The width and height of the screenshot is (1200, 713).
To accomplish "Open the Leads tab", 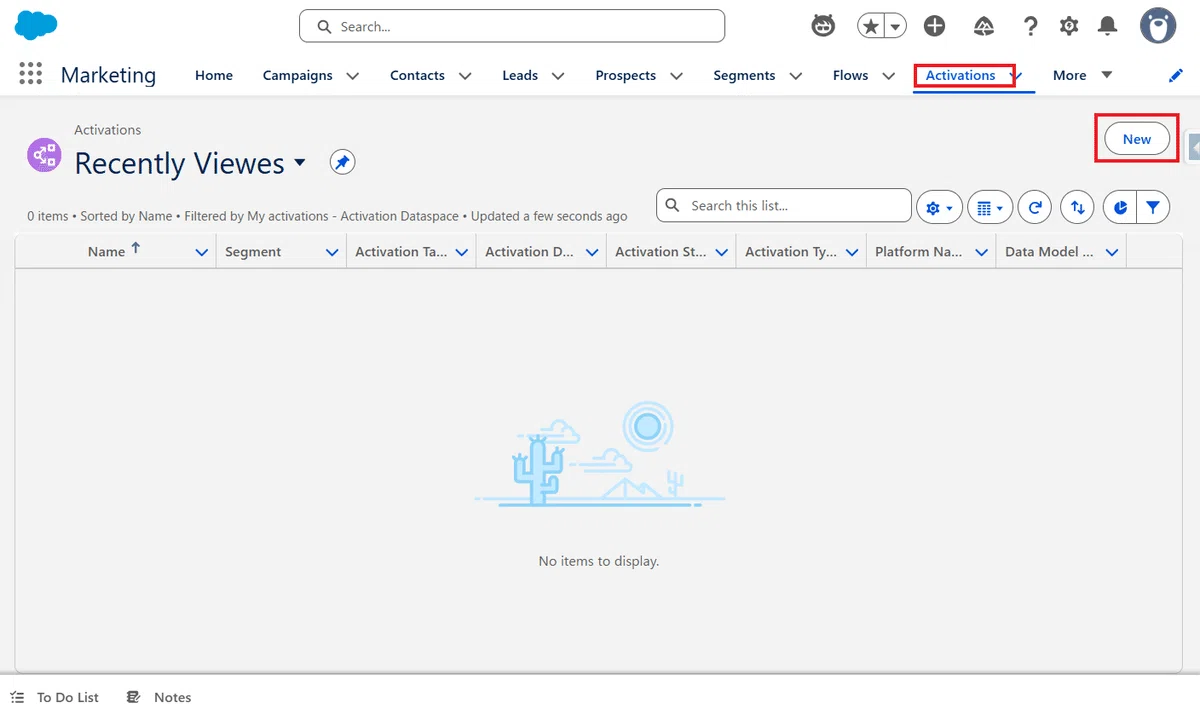I will point(520,75).
